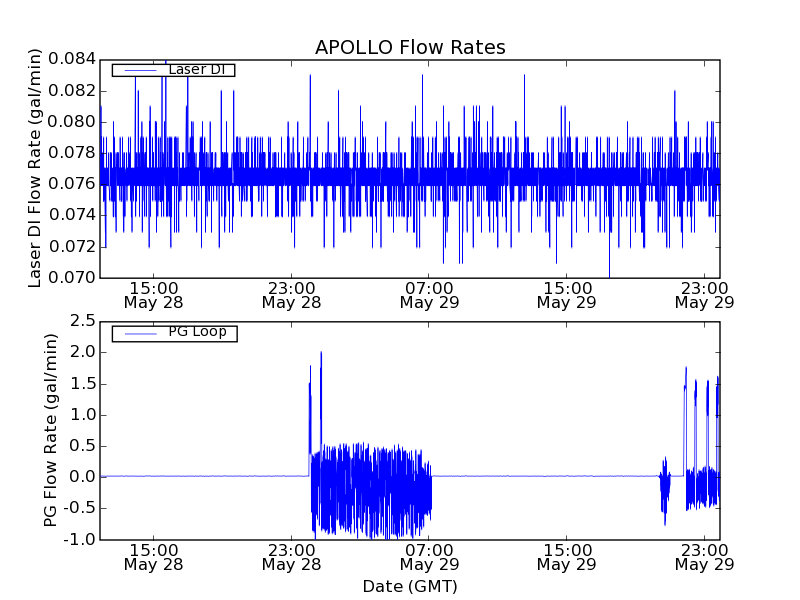Screen dimensions: 800x600
Task: Select the PG Loop legend entry
Action: 174,333
